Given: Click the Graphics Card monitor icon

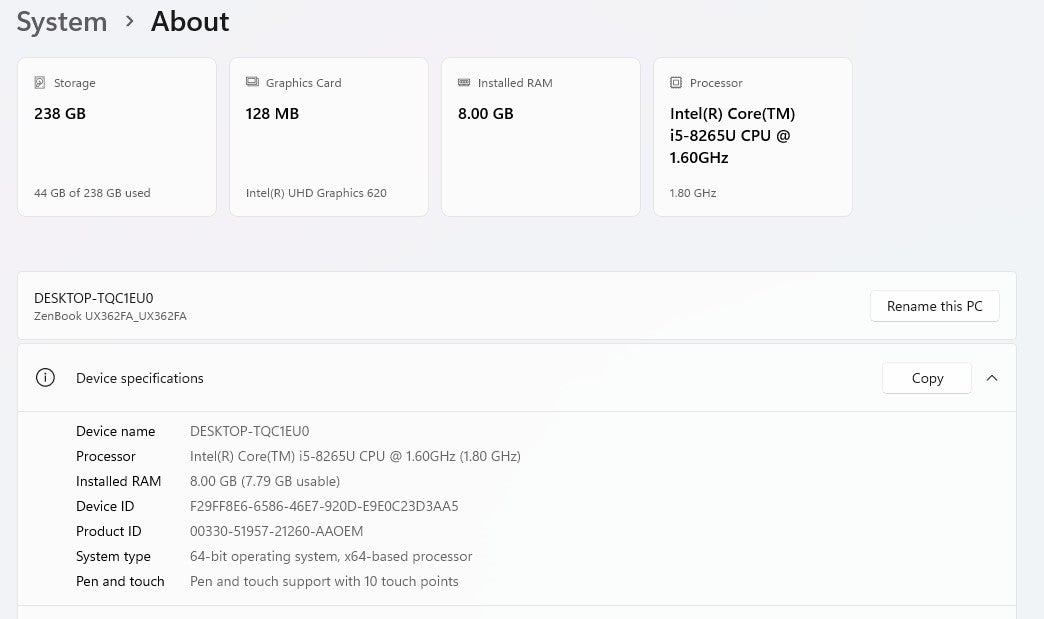Looking at the screenshot, I should 252,83.
